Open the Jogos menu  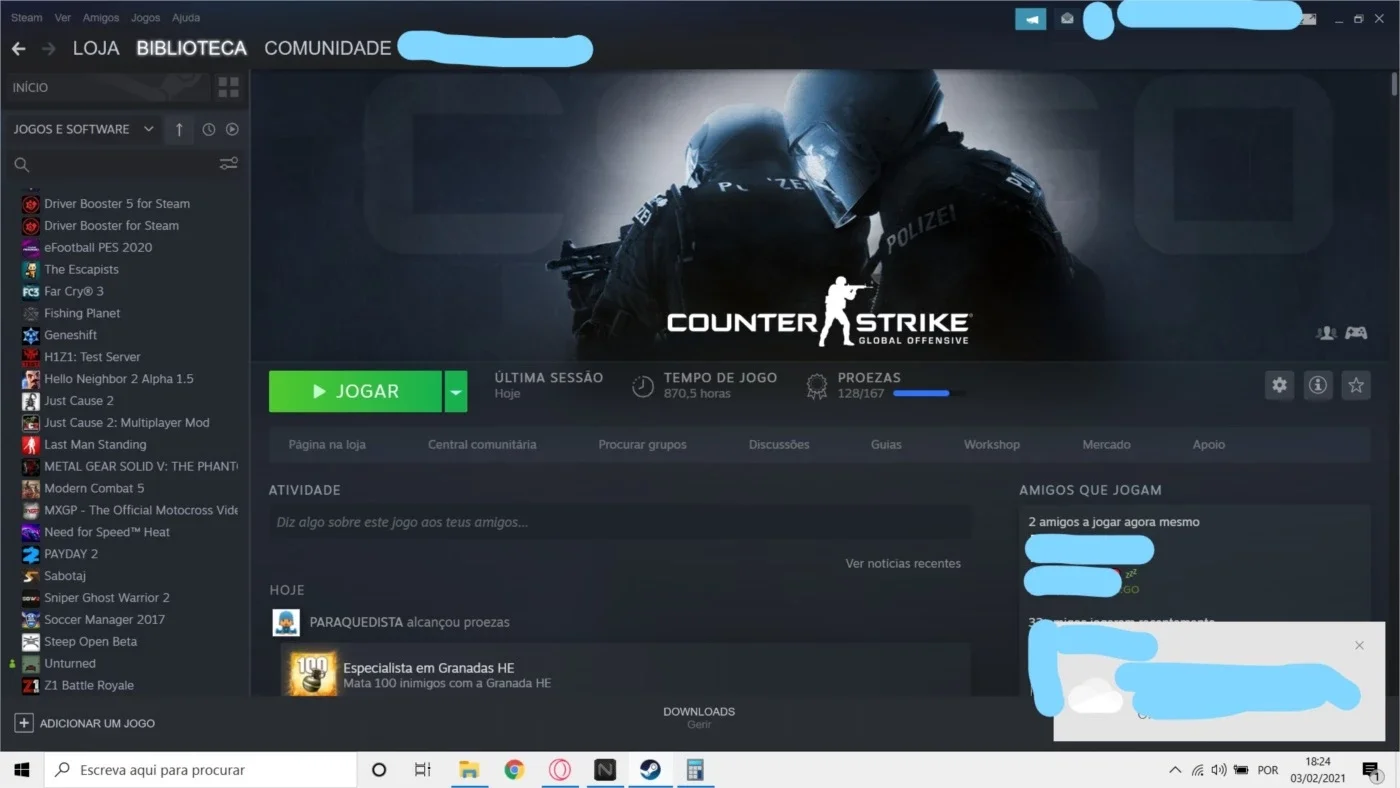pyautogui.click(x=145, y=18)
